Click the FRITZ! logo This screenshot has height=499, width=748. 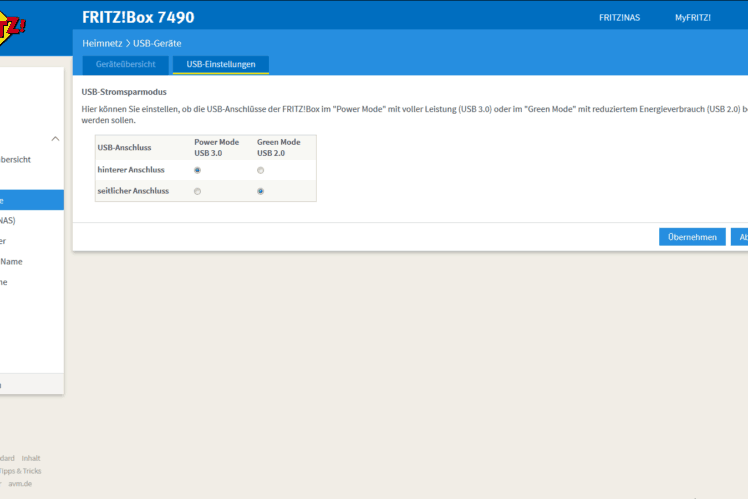click(11, 29)
